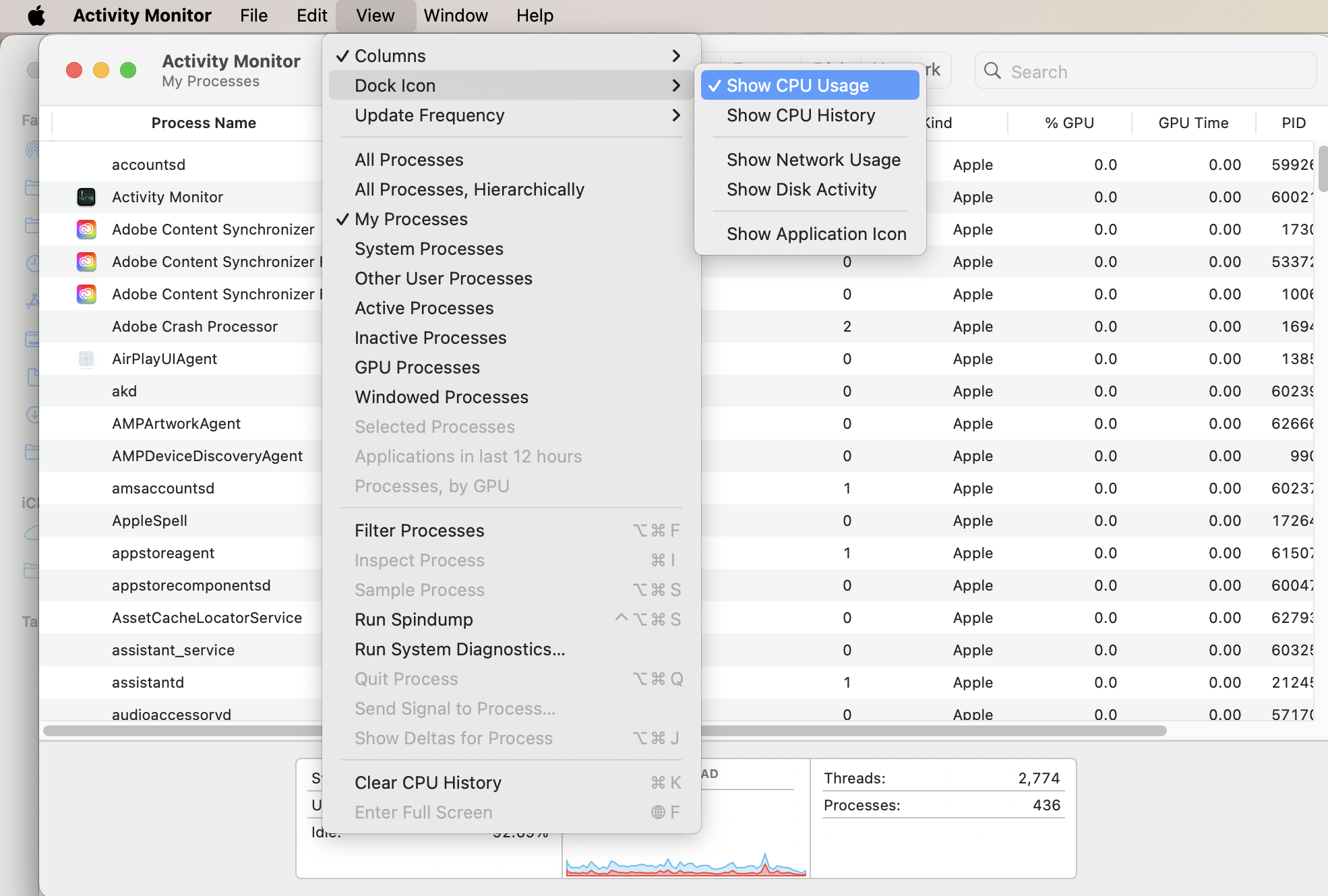Expand the Columns submenu arrow
This screenshot has width=1328, height=896.
click(676, 56)
